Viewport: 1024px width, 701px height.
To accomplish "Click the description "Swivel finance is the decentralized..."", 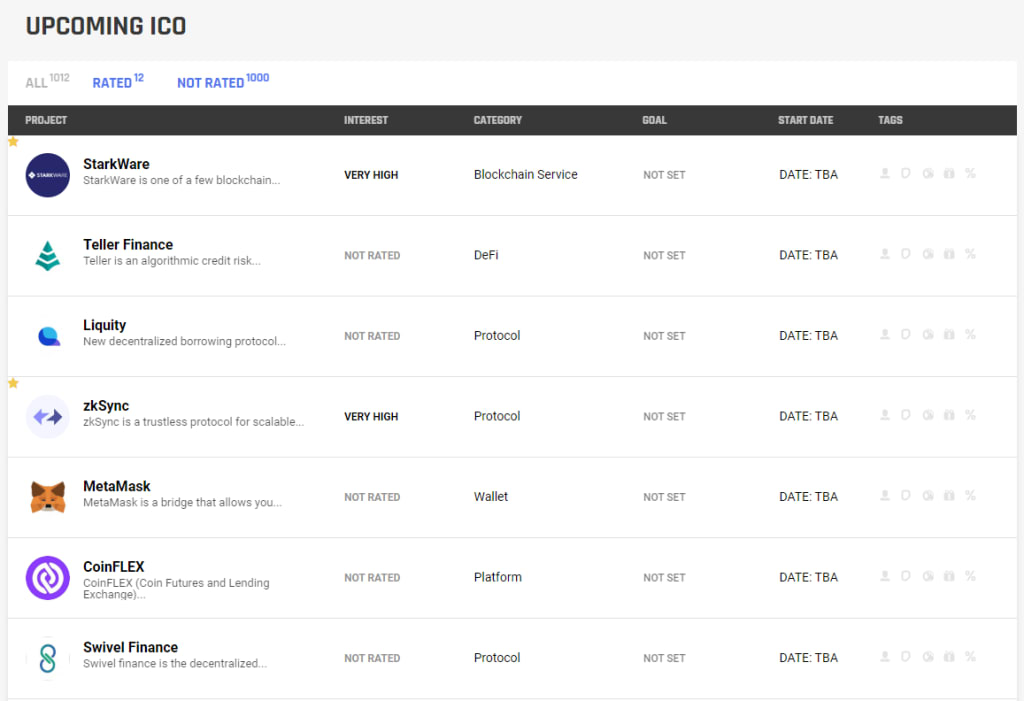I will tap(175, 663).
